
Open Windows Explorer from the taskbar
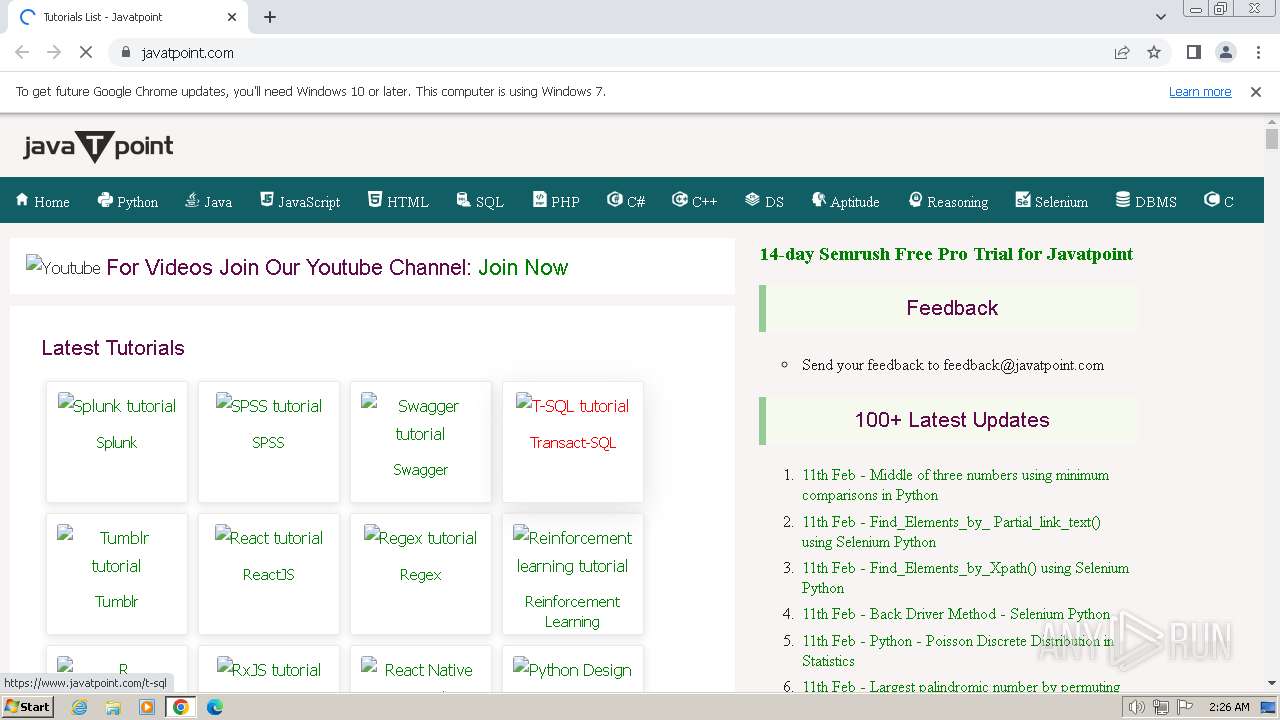tap(113, 707)
